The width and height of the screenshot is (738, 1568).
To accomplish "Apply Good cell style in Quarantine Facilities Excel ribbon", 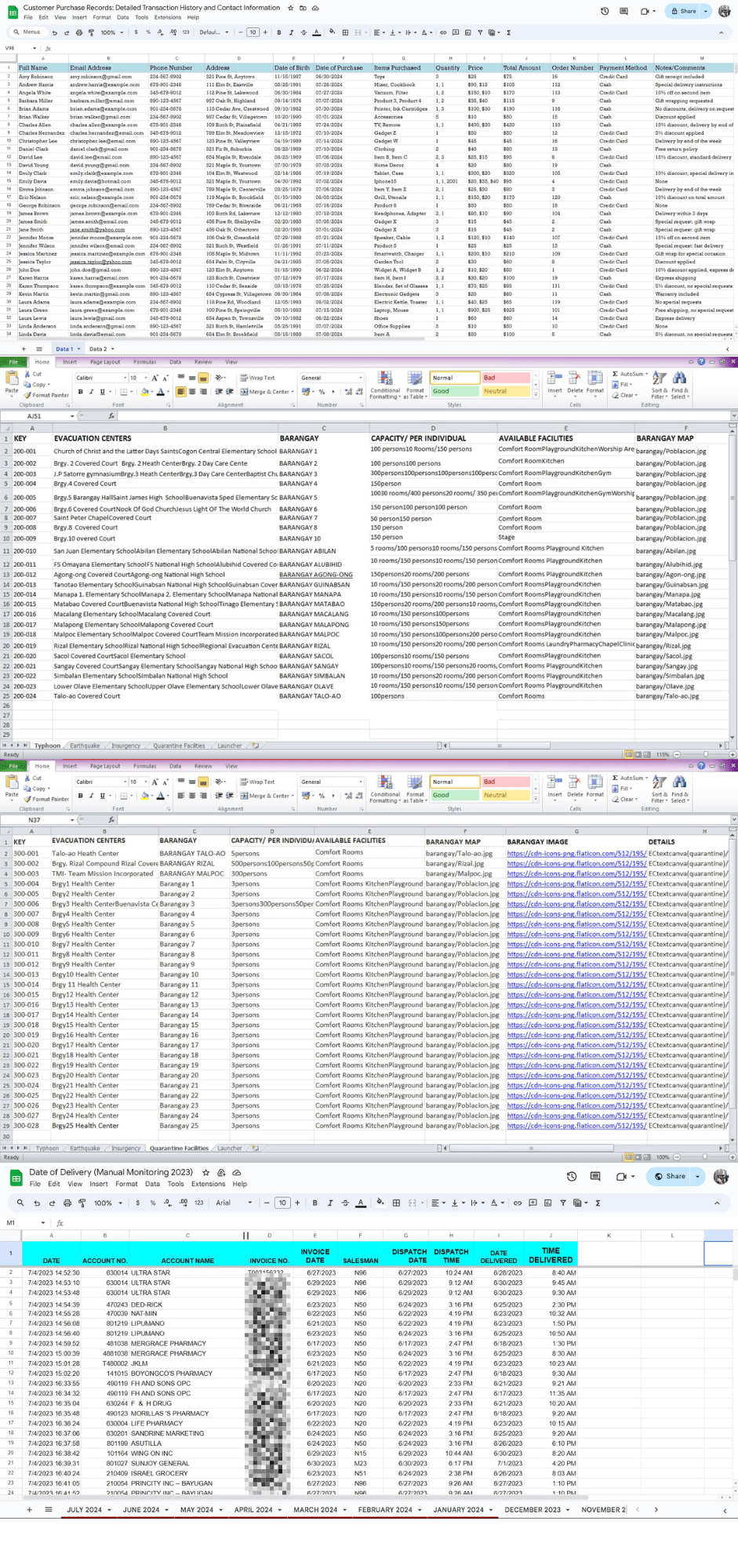I will coord(454,795).
